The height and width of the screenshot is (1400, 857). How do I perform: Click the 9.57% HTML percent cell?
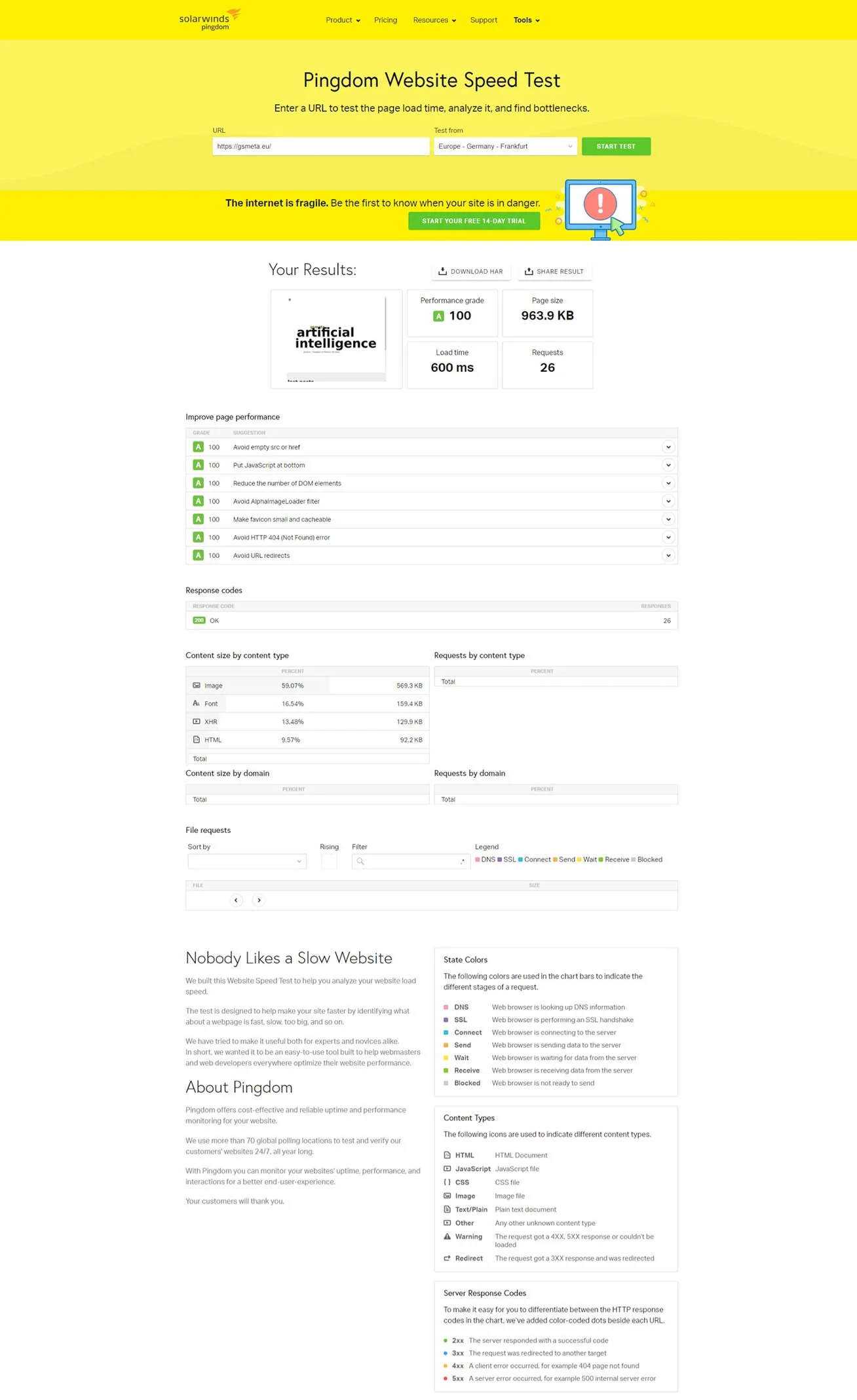291,740
